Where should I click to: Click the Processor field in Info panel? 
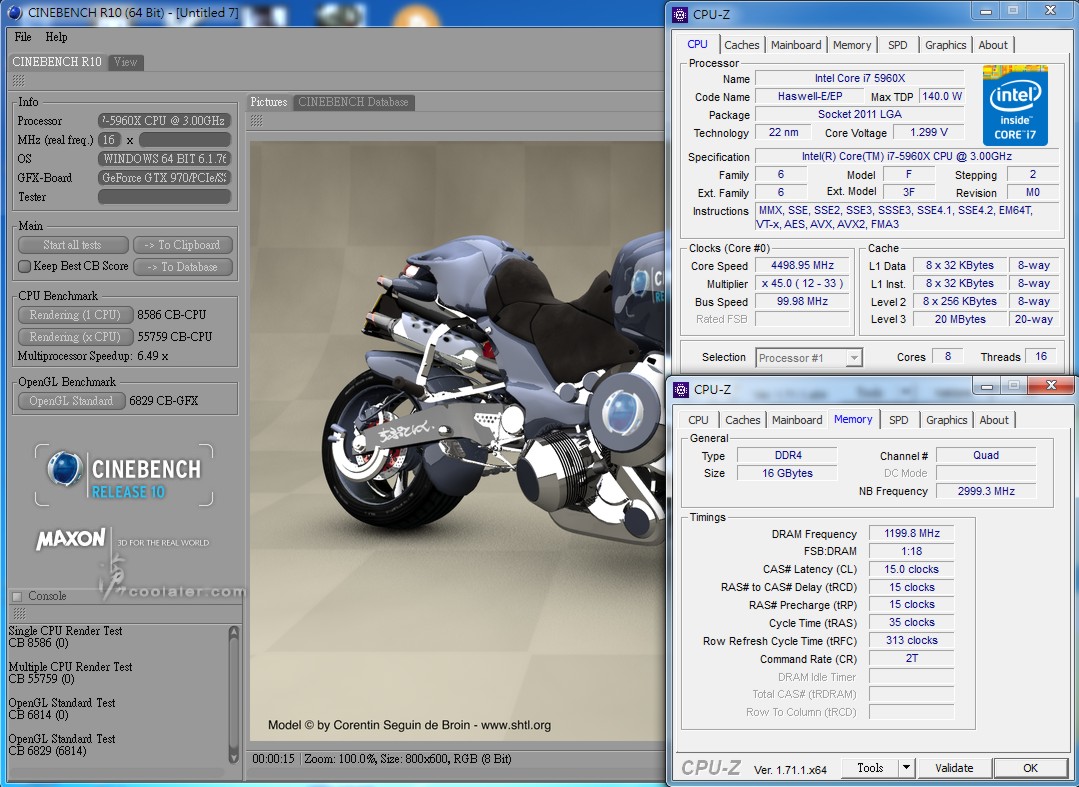(164, 120)
